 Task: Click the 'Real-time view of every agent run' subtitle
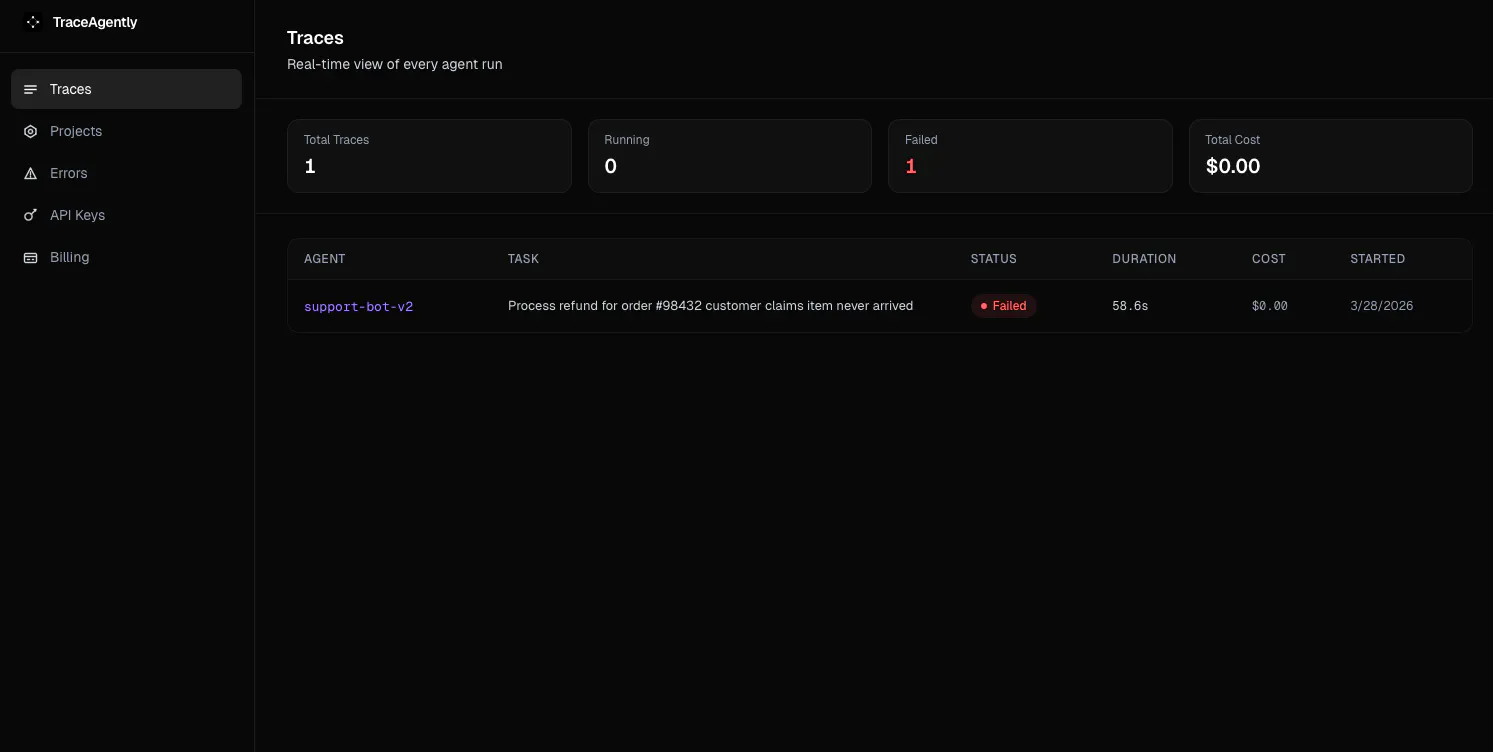(x=395, y=64)
